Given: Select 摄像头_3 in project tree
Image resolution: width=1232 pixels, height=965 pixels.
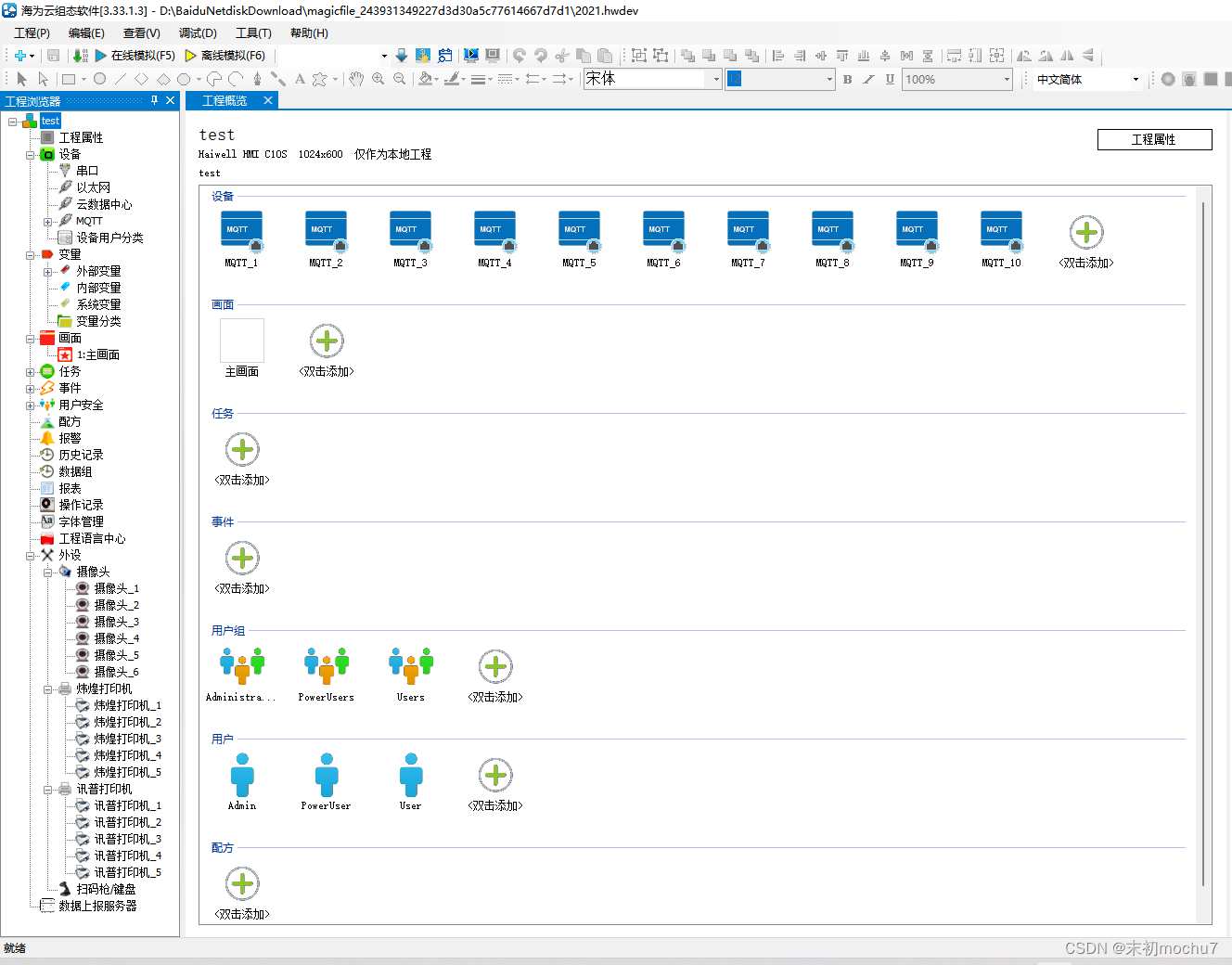Looking at the screenshot, I should click(x=117, y=622).
